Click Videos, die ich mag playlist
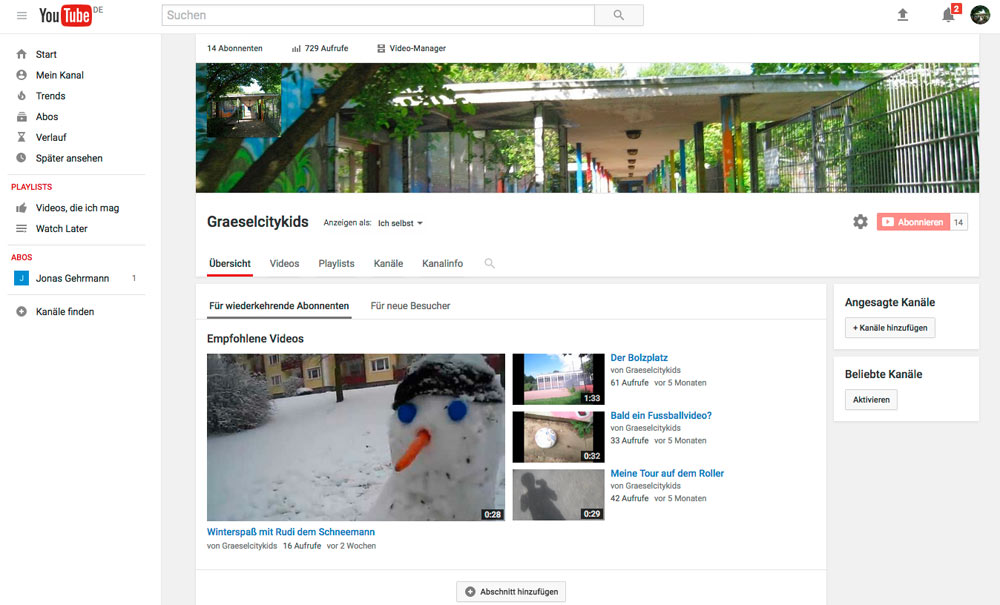The height and width of the screenshot is (605, 1000). point(77,208)
